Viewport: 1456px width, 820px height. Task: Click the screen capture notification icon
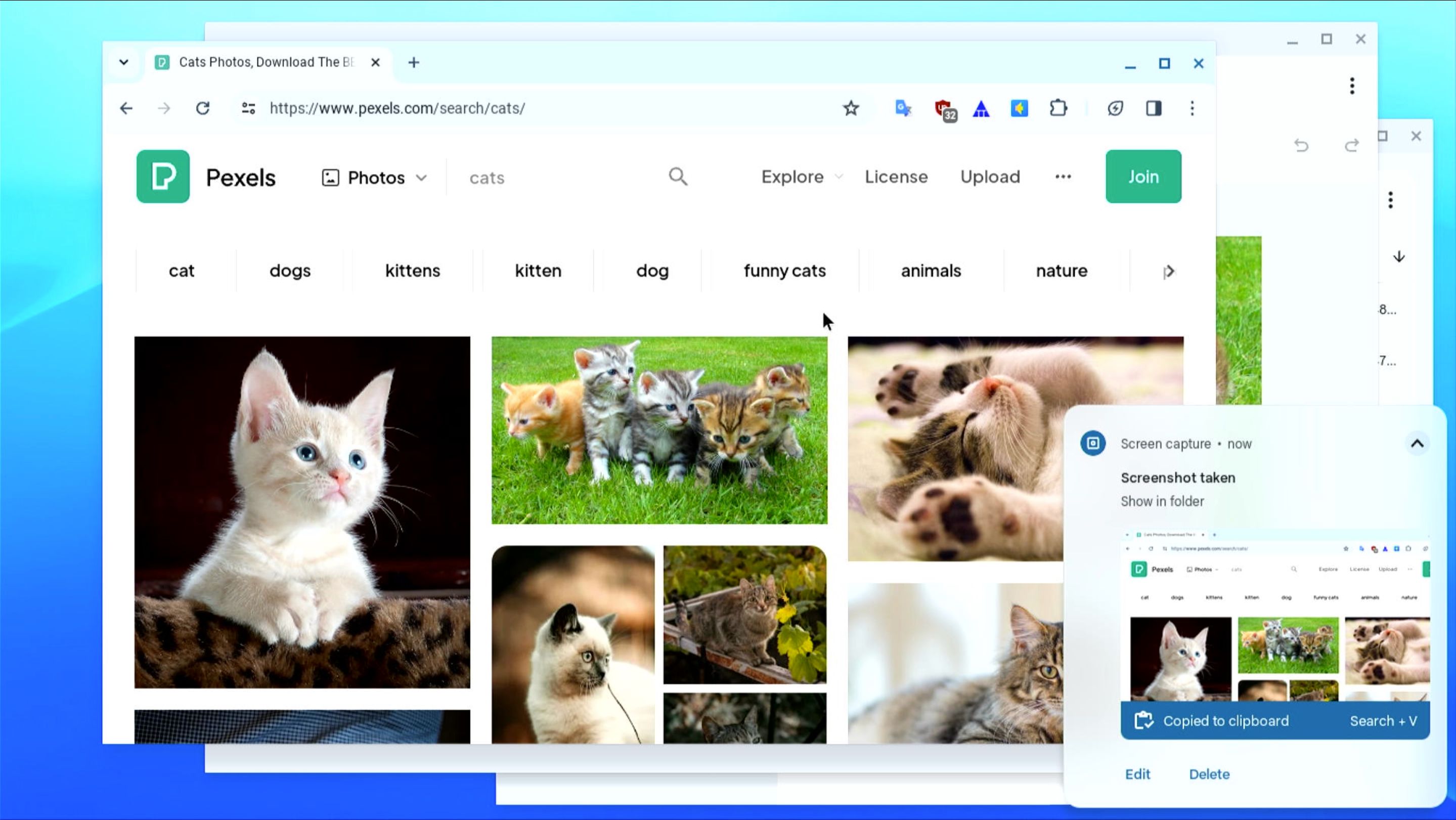tap(1092, 443)
